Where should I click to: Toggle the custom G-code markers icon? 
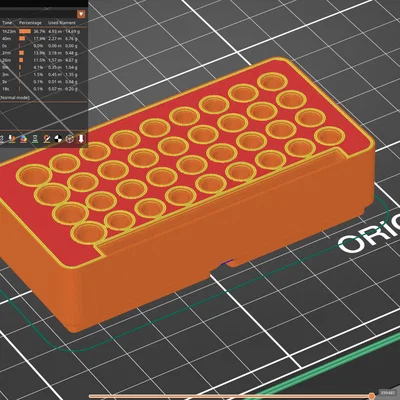coord(47,138)
